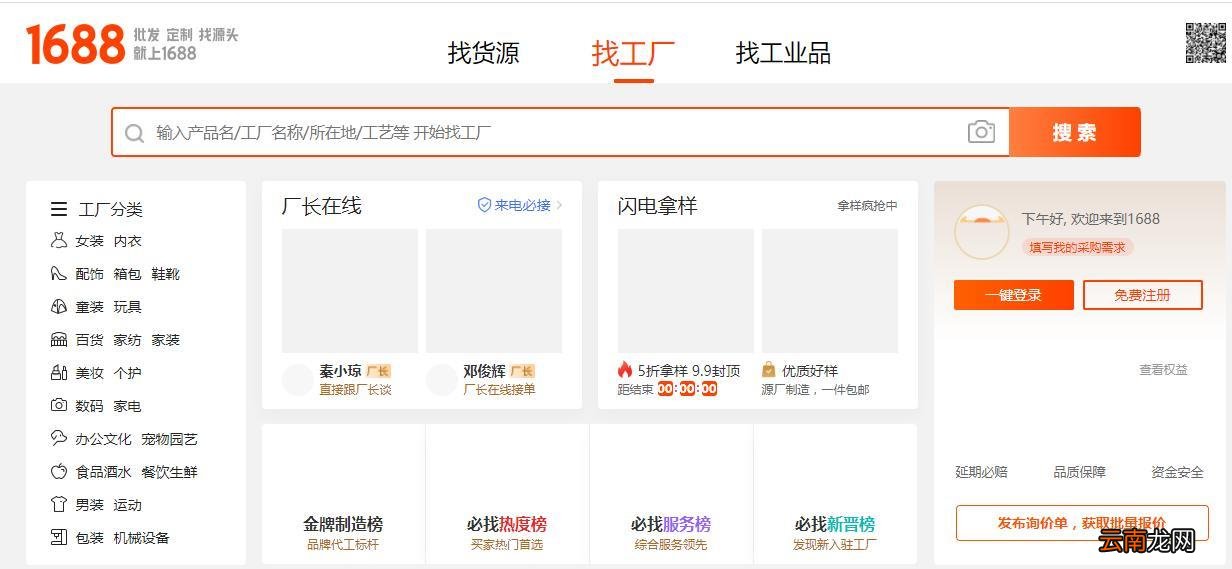1232x569 pixels.
Task: Select 机械设备 category
Action: (x=142, y=538)
